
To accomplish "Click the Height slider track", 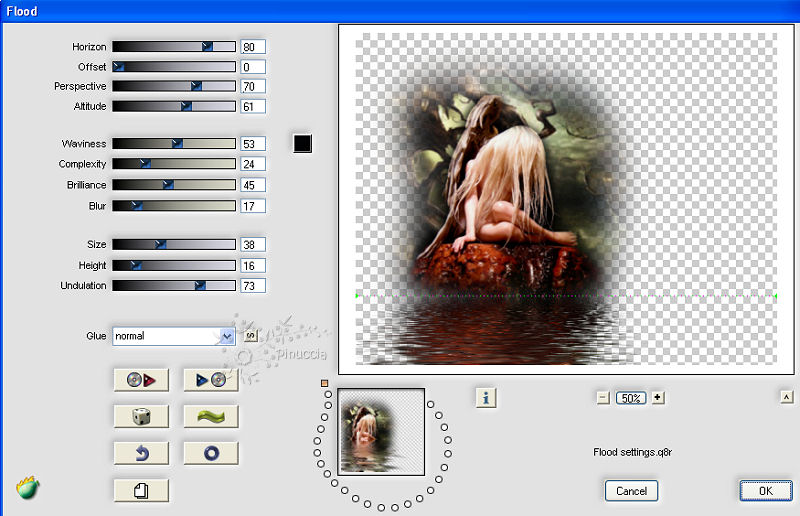I will click(x=174, y=265).
